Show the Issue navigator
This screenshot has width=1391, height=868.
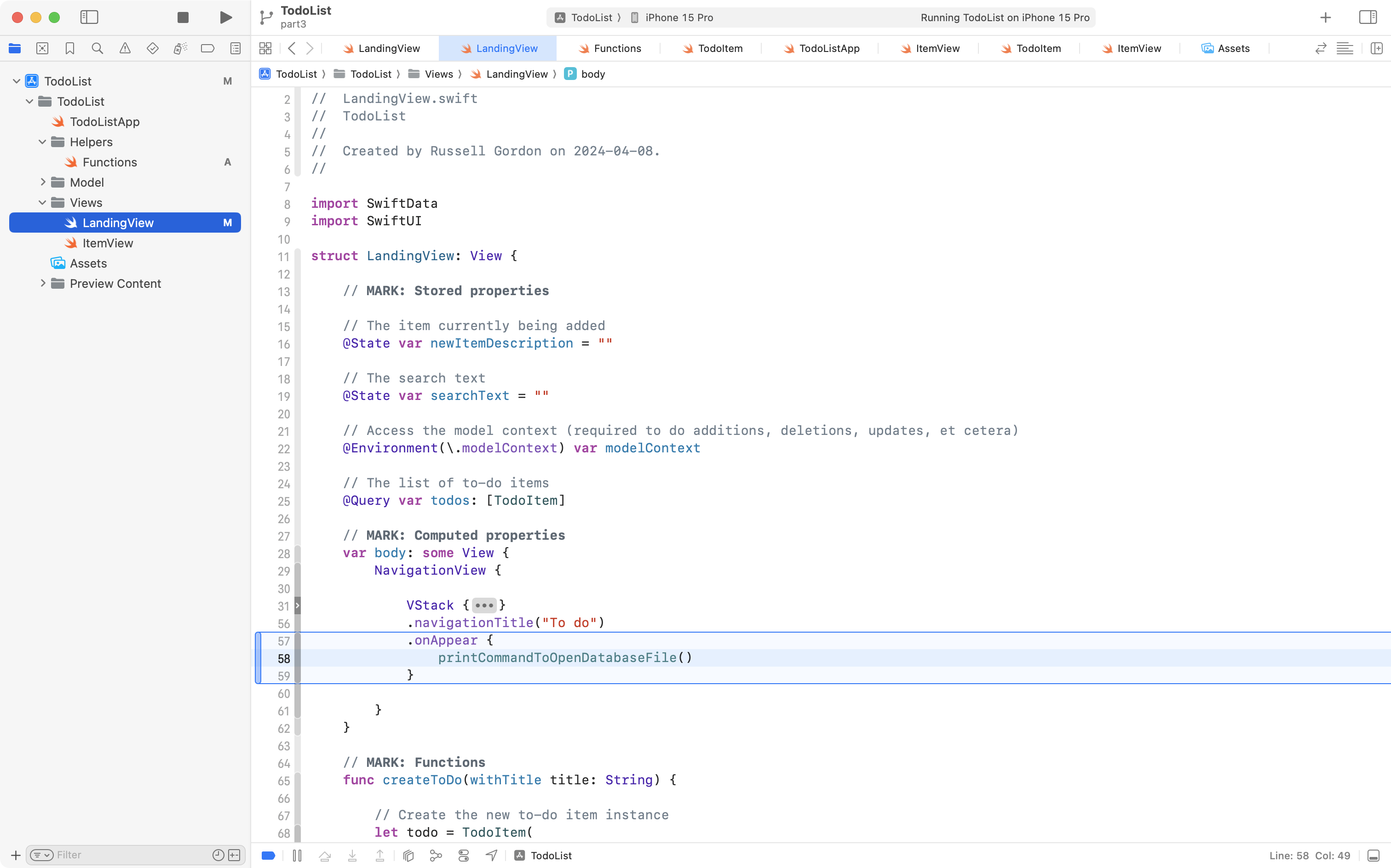click(x=125, y=48)
